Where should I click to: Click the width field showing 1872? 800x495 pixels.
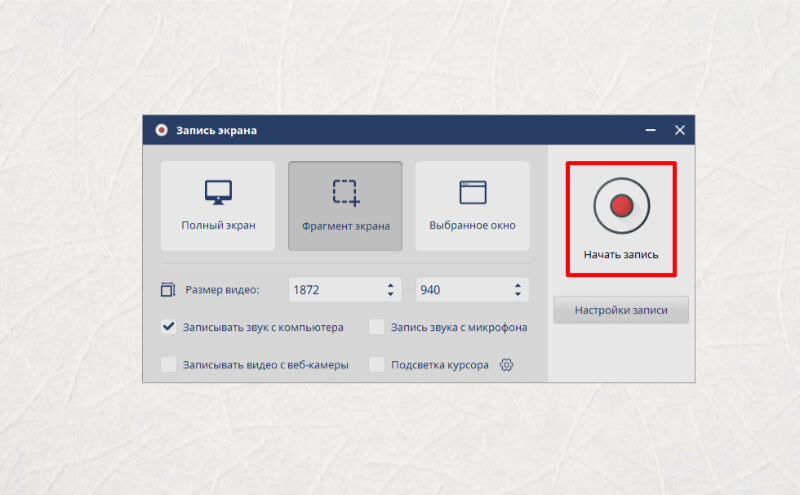tap(345, 289)
